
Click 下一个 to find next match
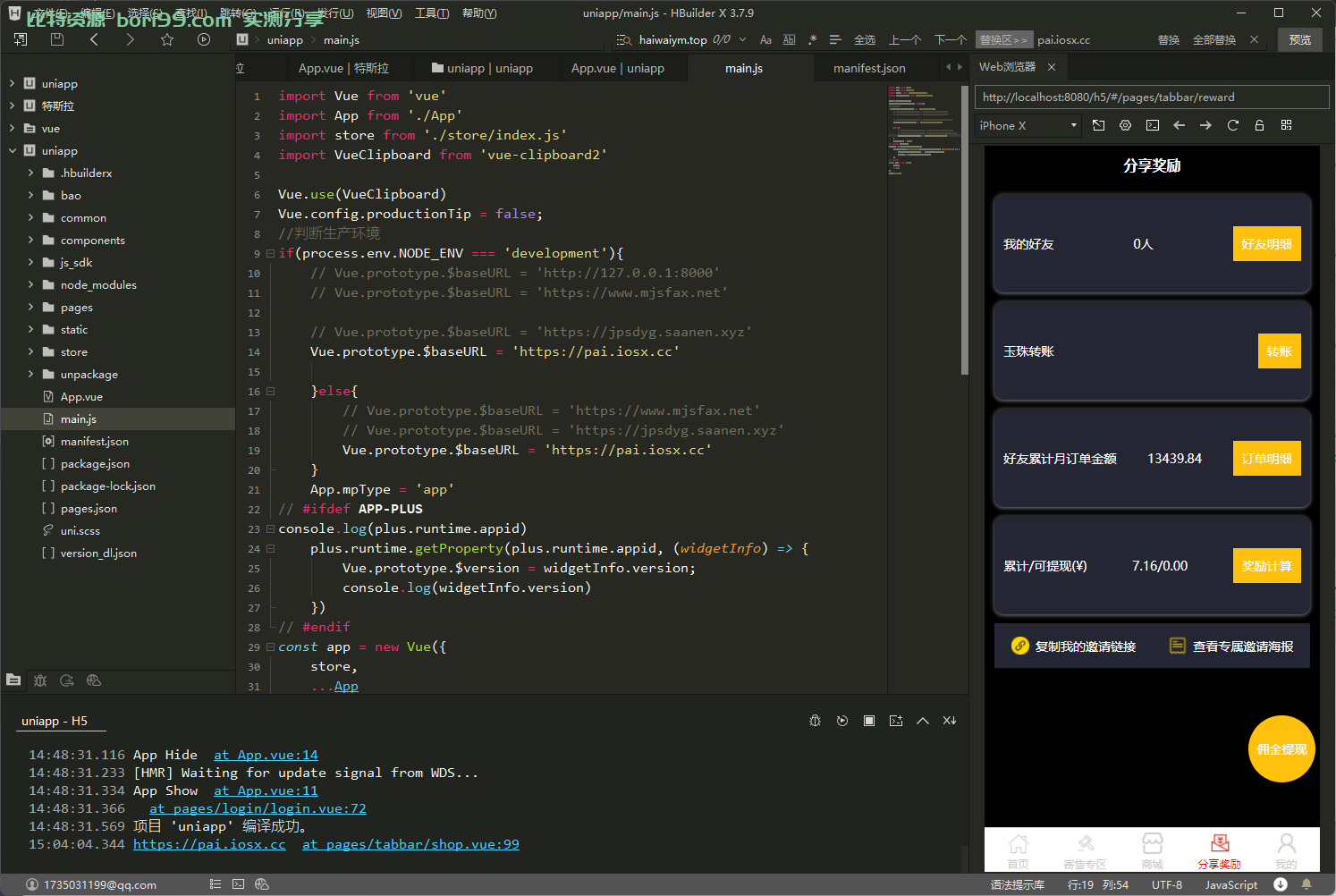click(x=950, y=39)
